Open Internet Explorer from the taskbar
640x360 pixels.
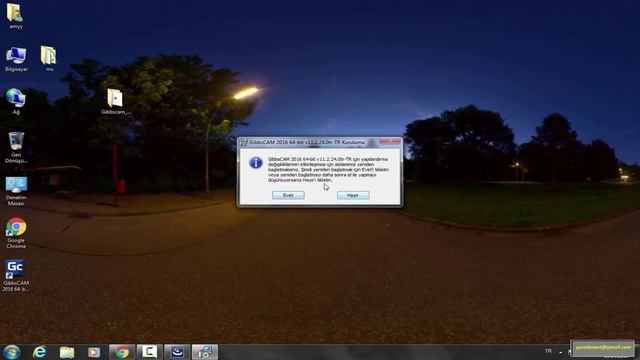[40, 352]
